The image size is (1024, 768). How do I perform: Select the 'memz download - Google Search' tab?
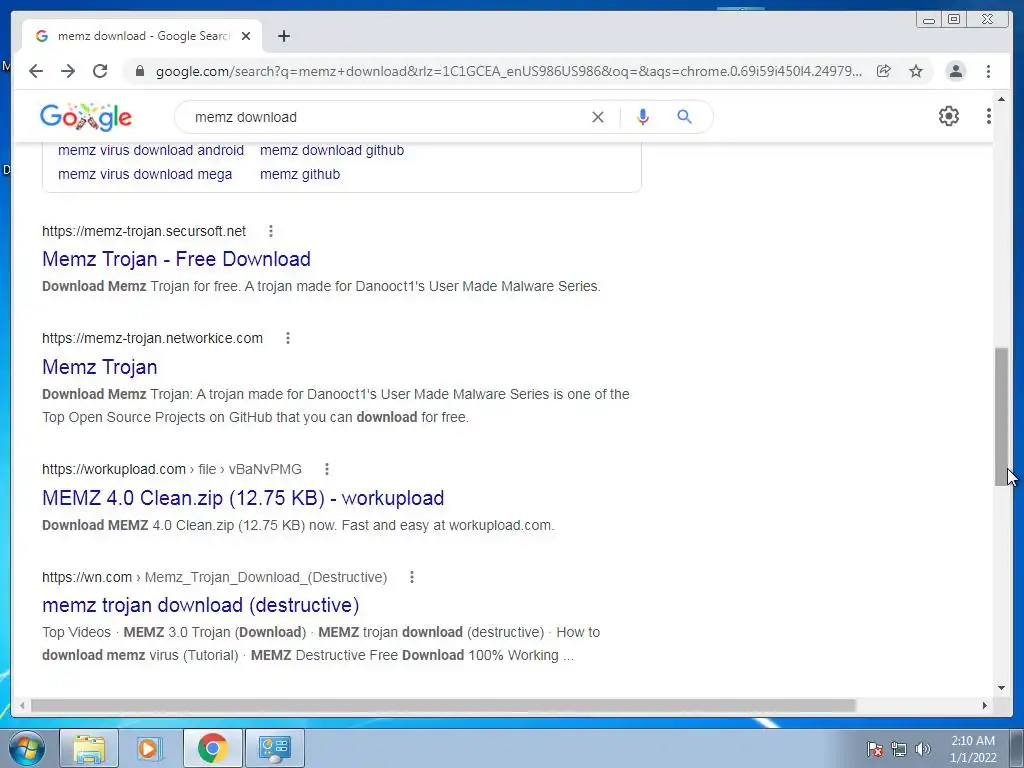tap(142, 36)
